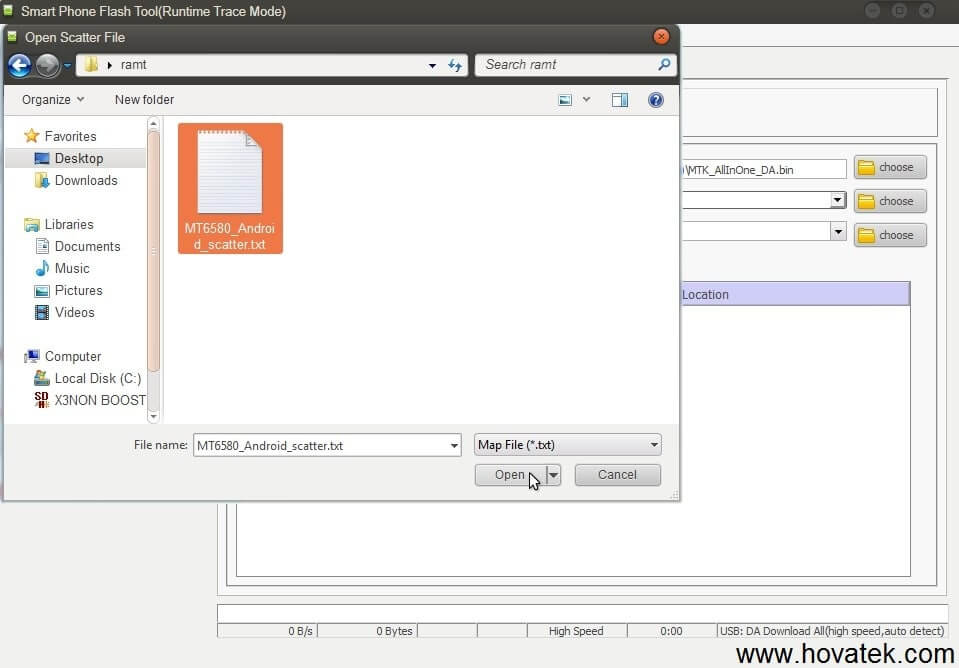The height and width of the screenshot is (668, 959).
Task: Open the Map File (*.txt) file type dropdown
Action: click(x=652, y=444)
